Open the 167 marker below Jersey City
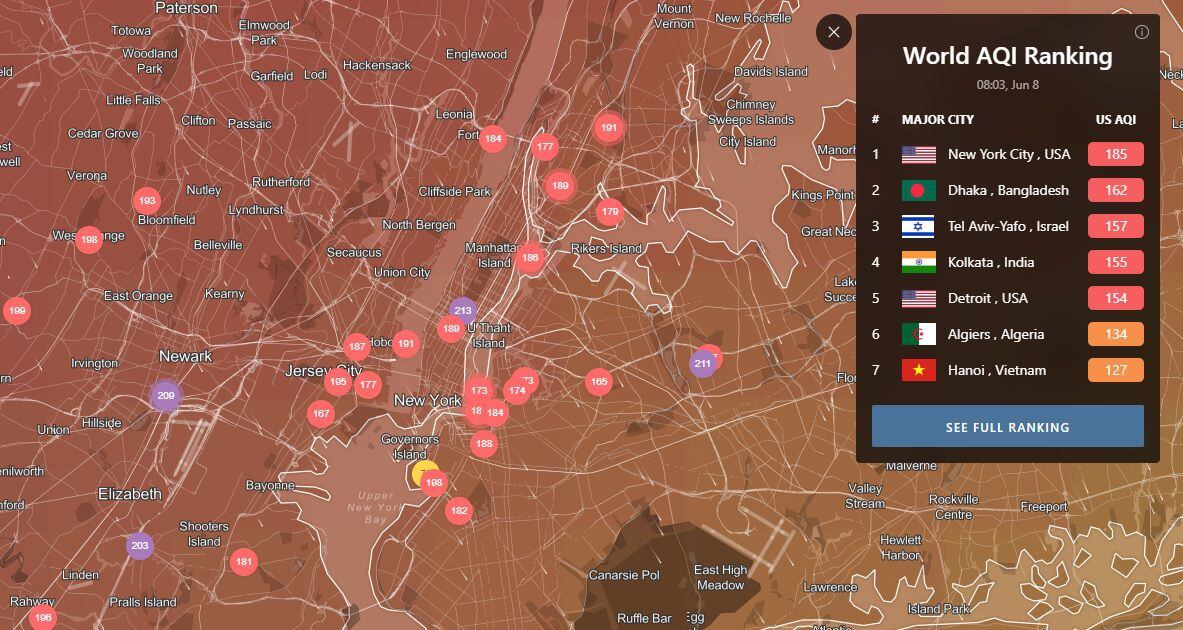This screenshot has height=630, width=1183. click(x=320, y=414)
